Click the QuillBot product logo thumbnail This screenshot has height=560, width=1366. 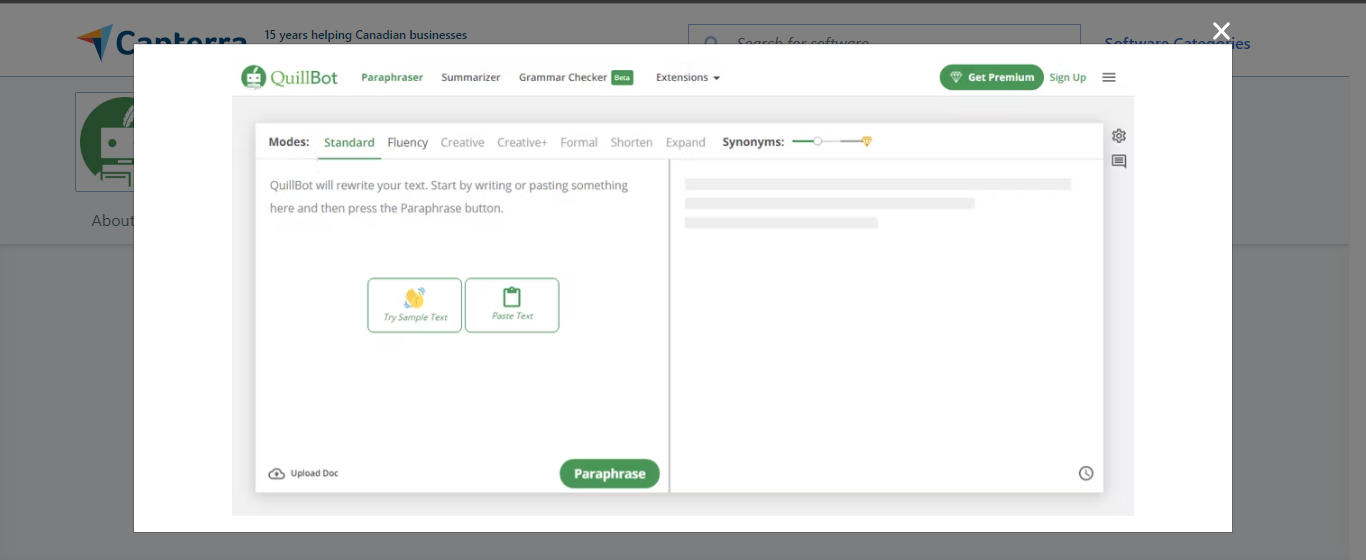click(105, 142)
